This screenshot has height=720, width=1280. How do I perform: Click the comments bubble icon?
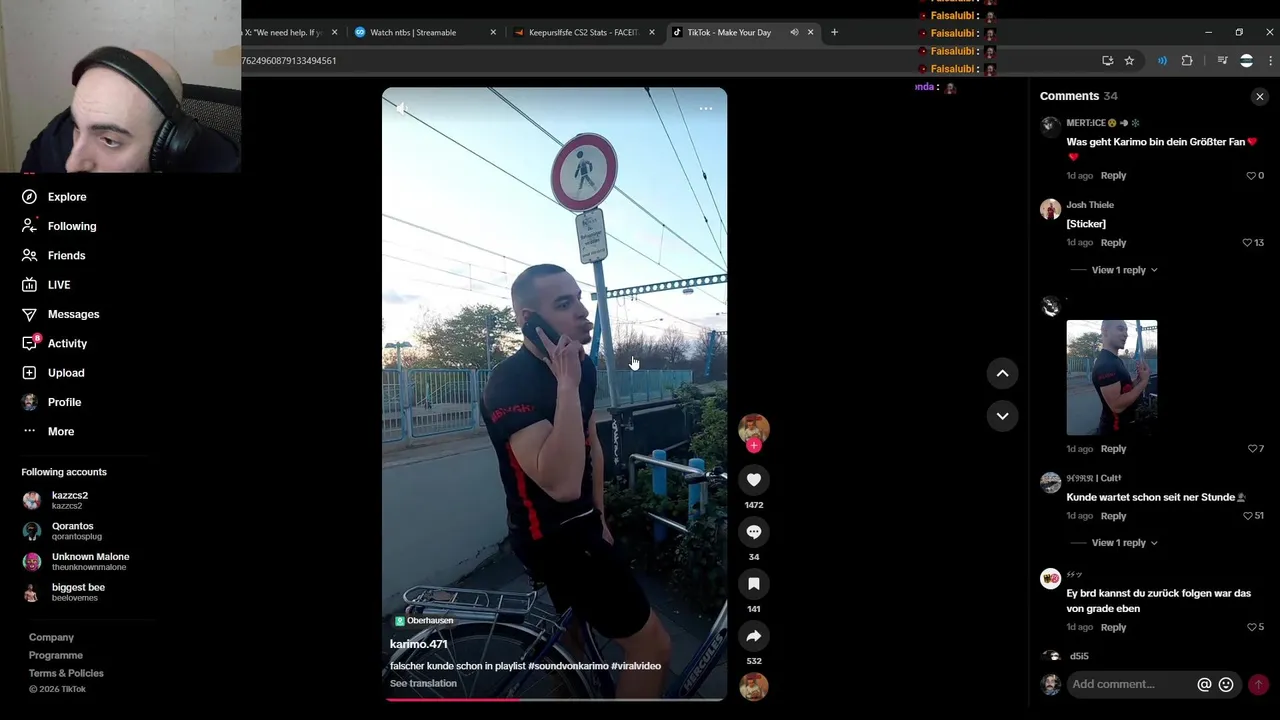click(x=754, y=532)
